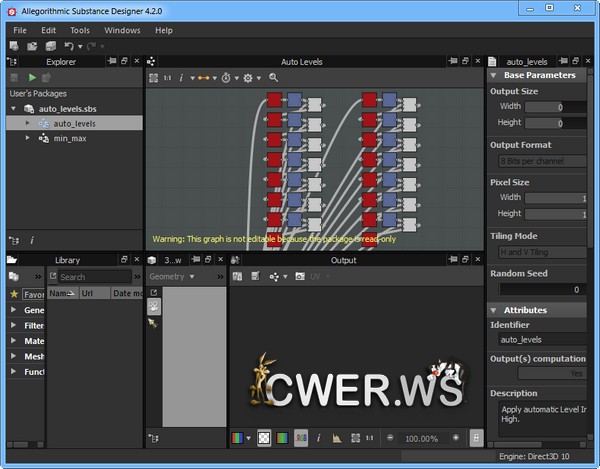Toggle the checkerboard transparency background
The height and width of the screenshot is (469, 600).
point(264,438)
